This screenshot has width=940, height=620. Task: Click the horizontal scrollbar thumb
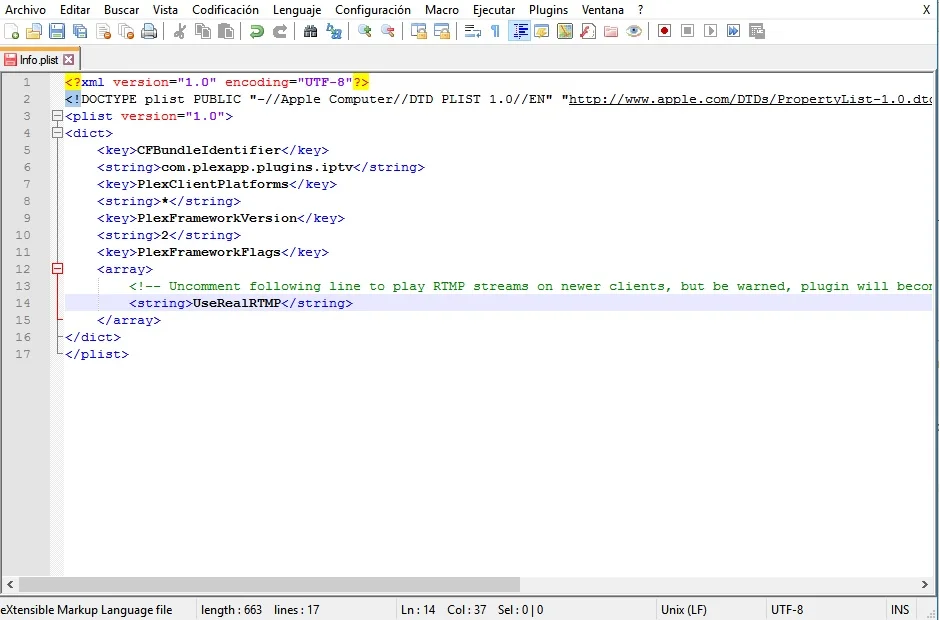click(x=270, y=584)
